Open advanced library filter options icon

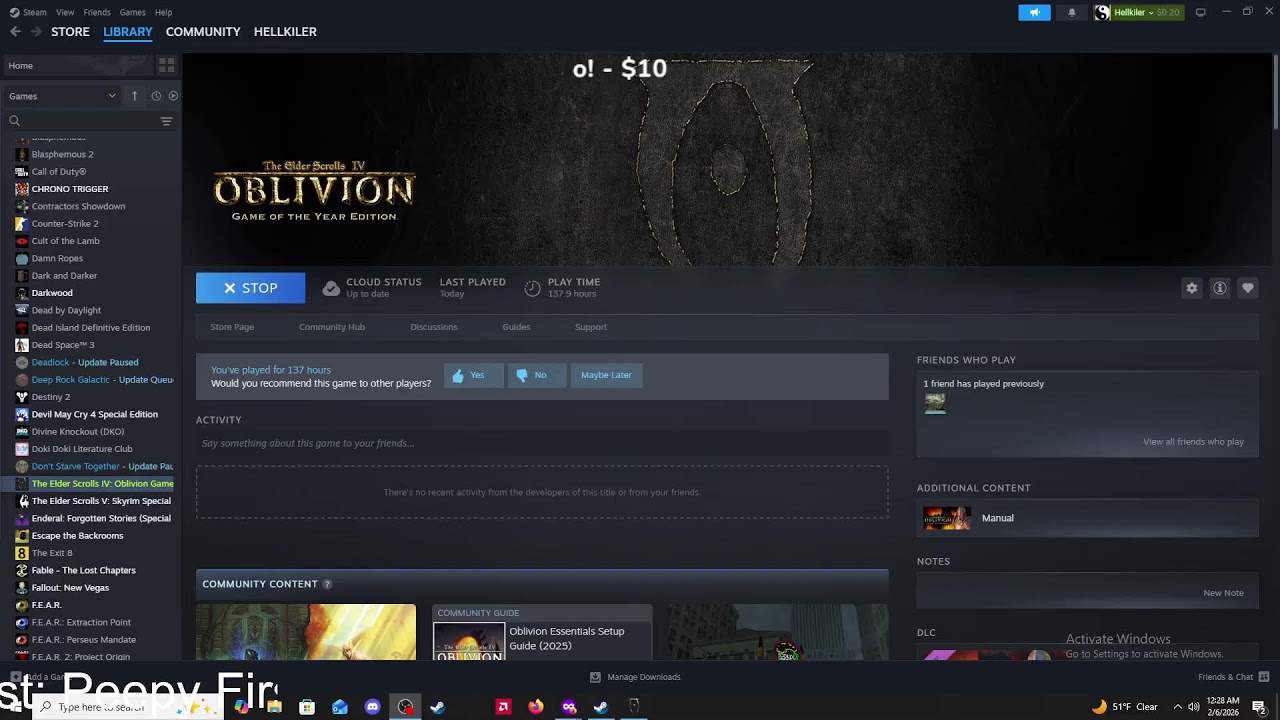tap(166, 121)
